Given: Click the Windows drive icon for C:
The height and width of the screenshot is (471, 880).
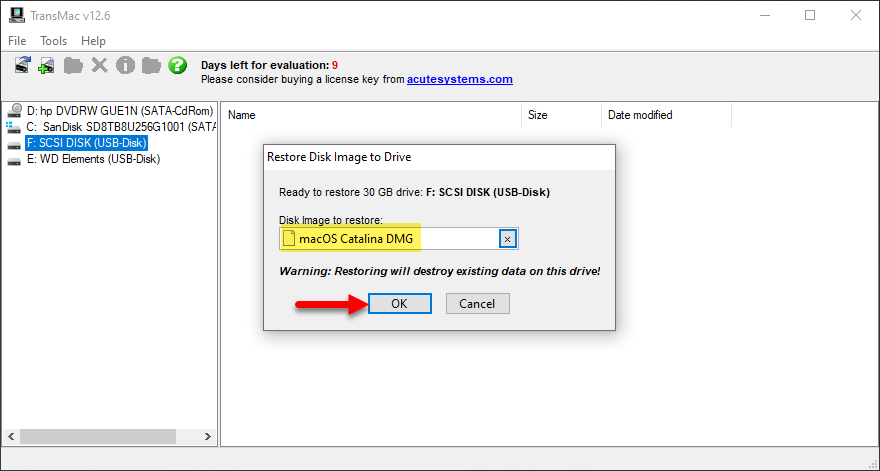Looking at the screenshot, I should pyautogui.click(x=14, y=127).
